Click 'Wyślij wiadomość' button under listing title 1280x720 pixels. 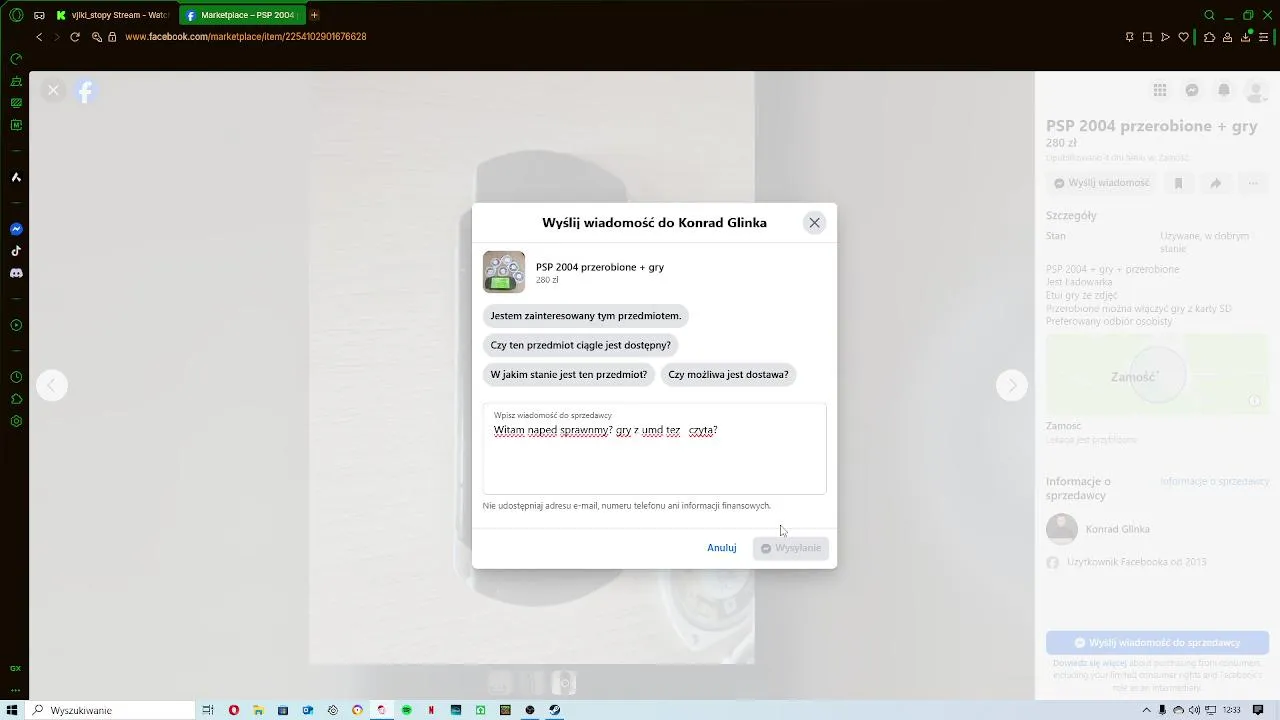[1101, 183]
